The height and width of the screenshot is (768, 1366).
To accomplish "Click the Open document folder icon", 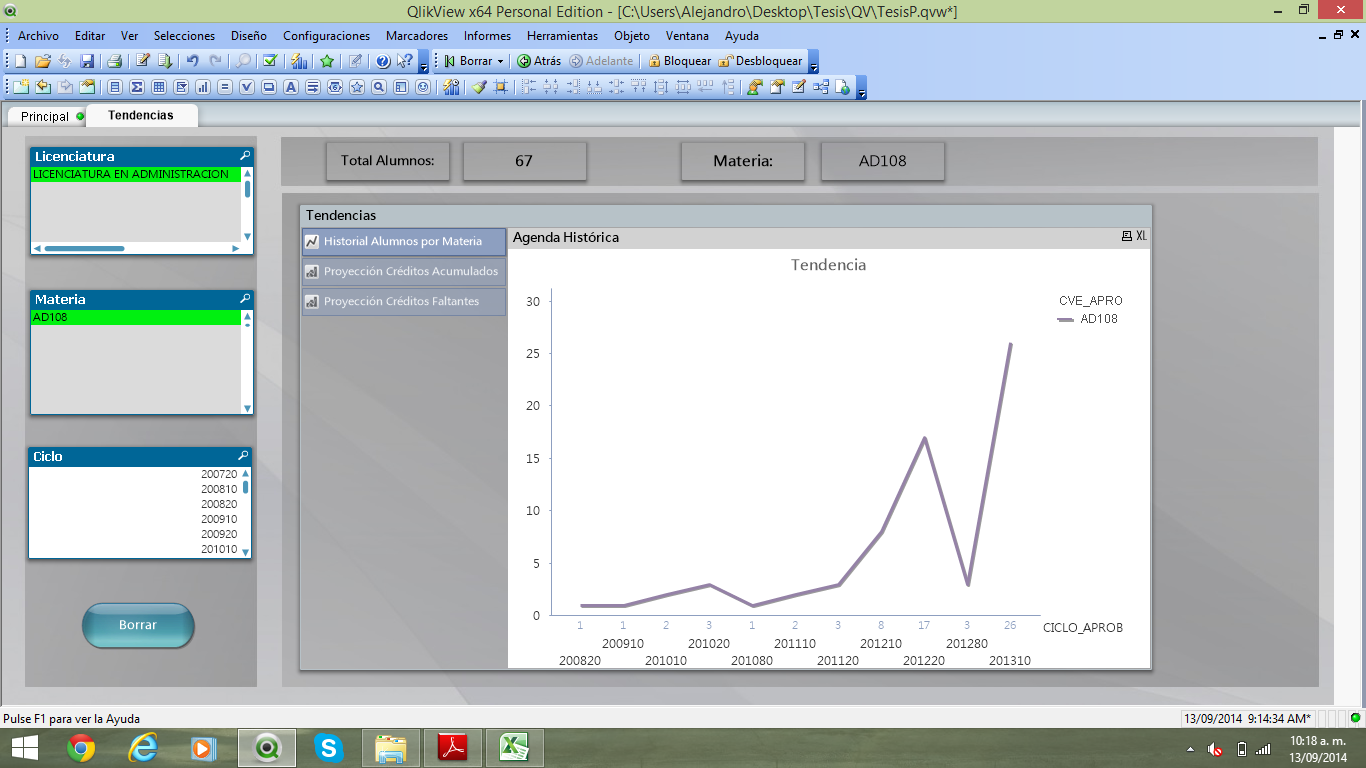I will tap(43, 61).
